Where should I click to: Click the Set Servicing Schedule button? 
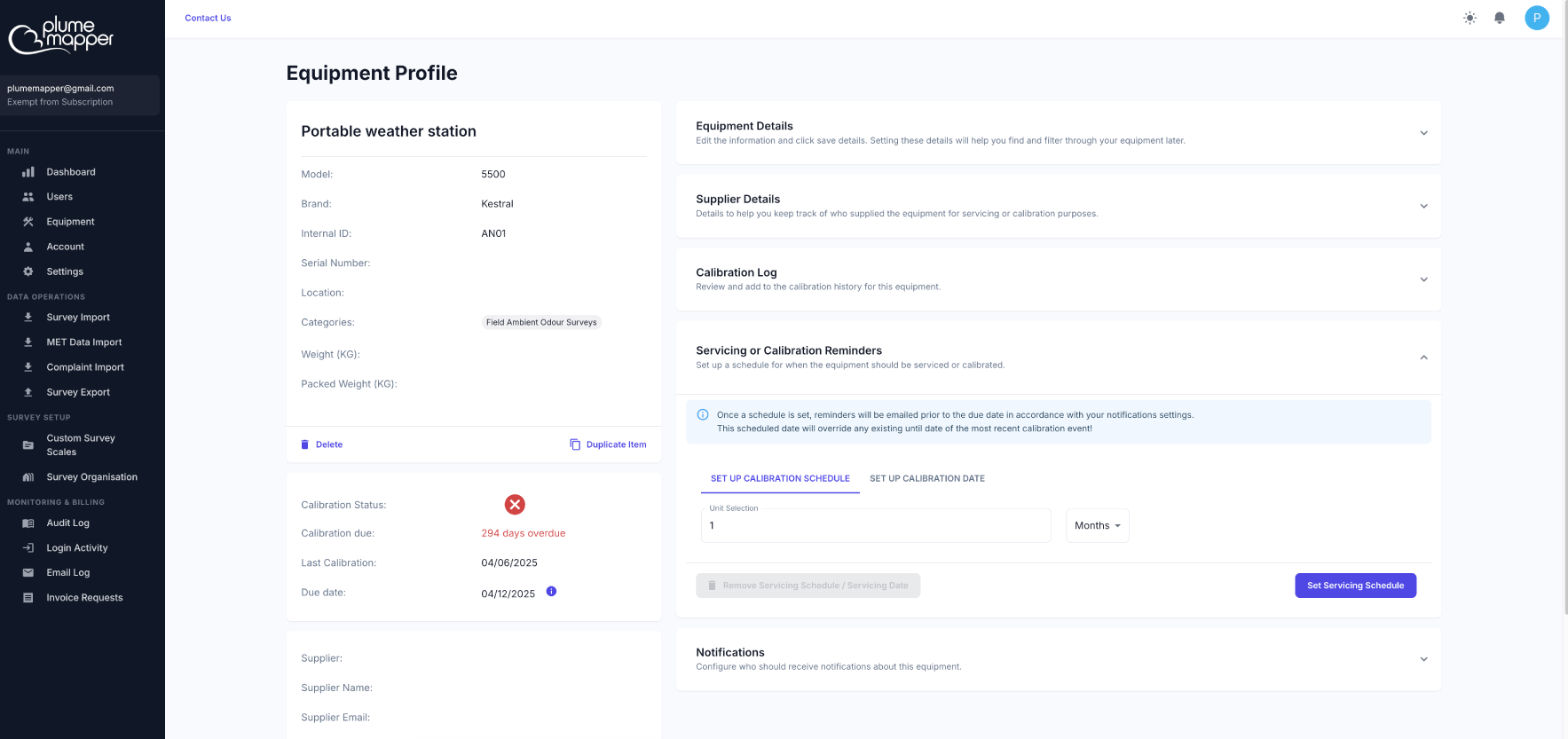click(1355, 586)
